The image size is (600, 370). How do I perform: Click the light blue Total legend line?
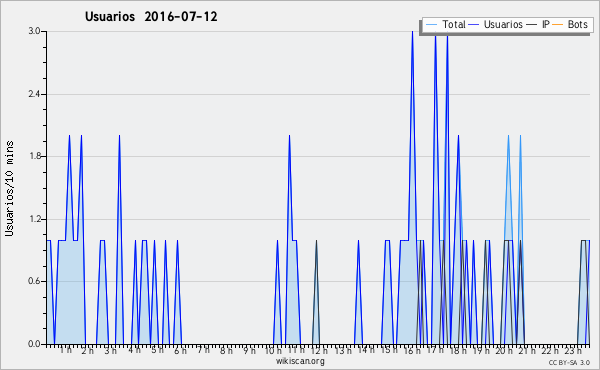tap(431, 25)
